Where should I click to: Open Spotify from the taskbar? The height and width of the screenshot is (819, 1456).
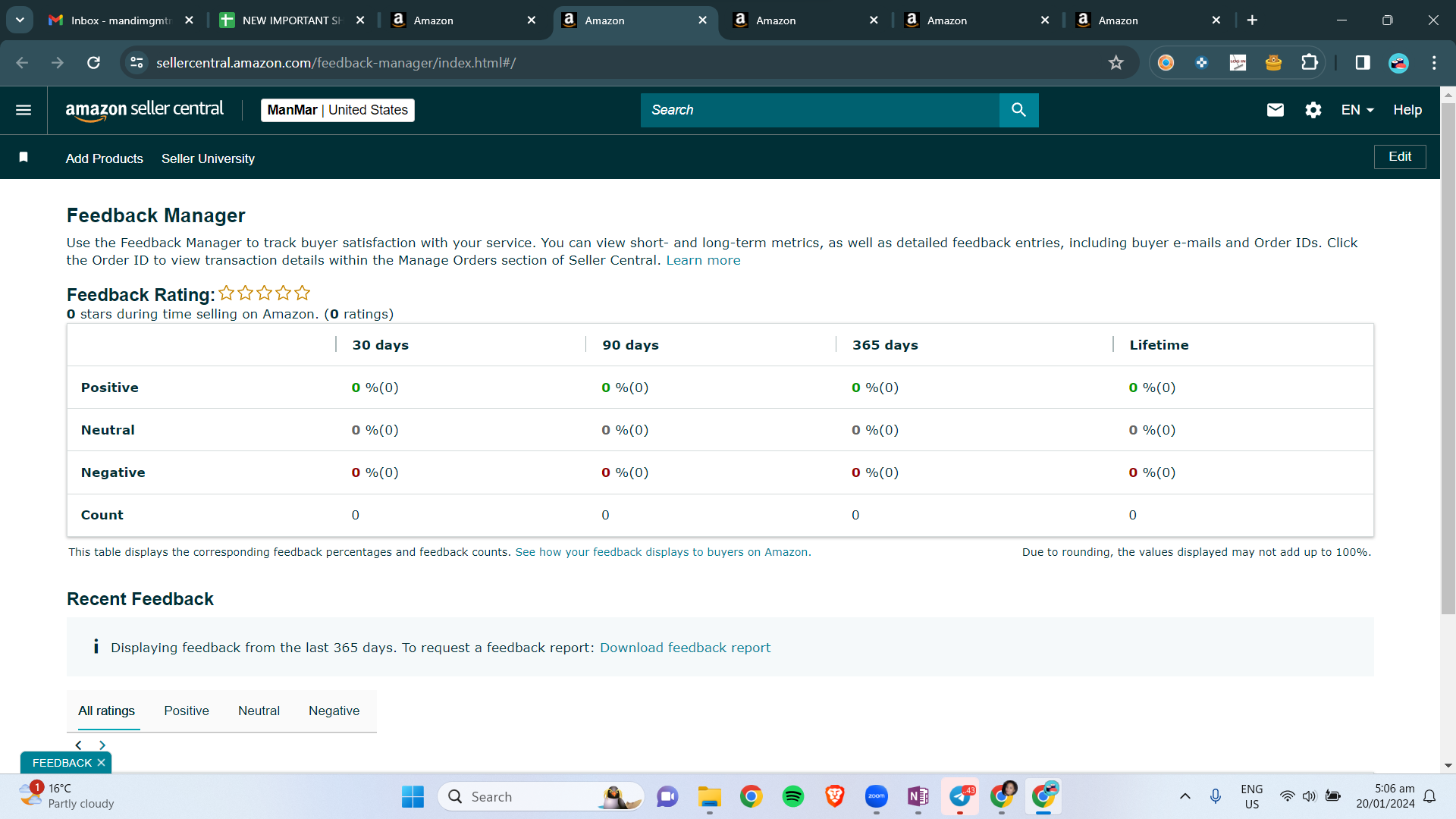(x=792, y=796)
